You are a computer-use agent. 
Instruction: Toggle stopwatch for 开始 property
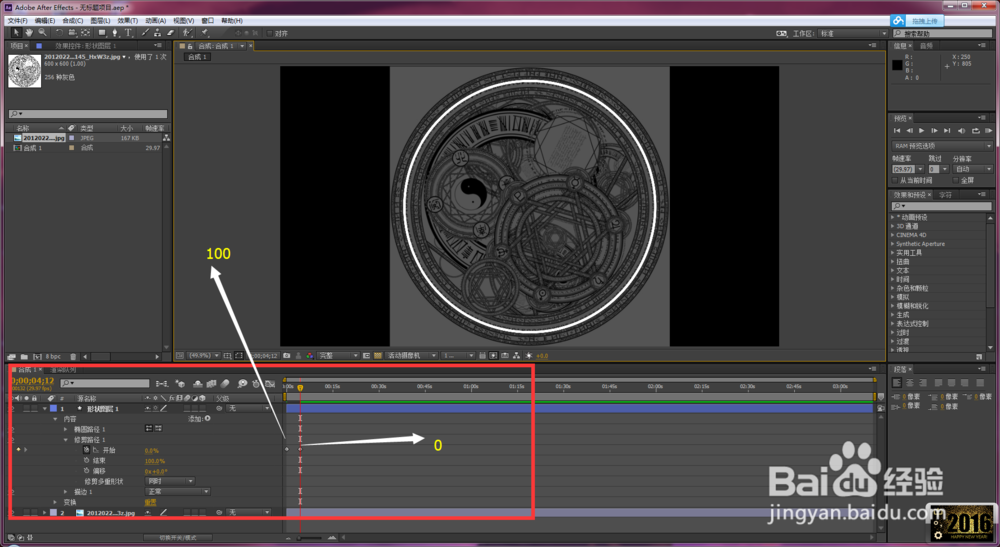click(x=86, y=450)
